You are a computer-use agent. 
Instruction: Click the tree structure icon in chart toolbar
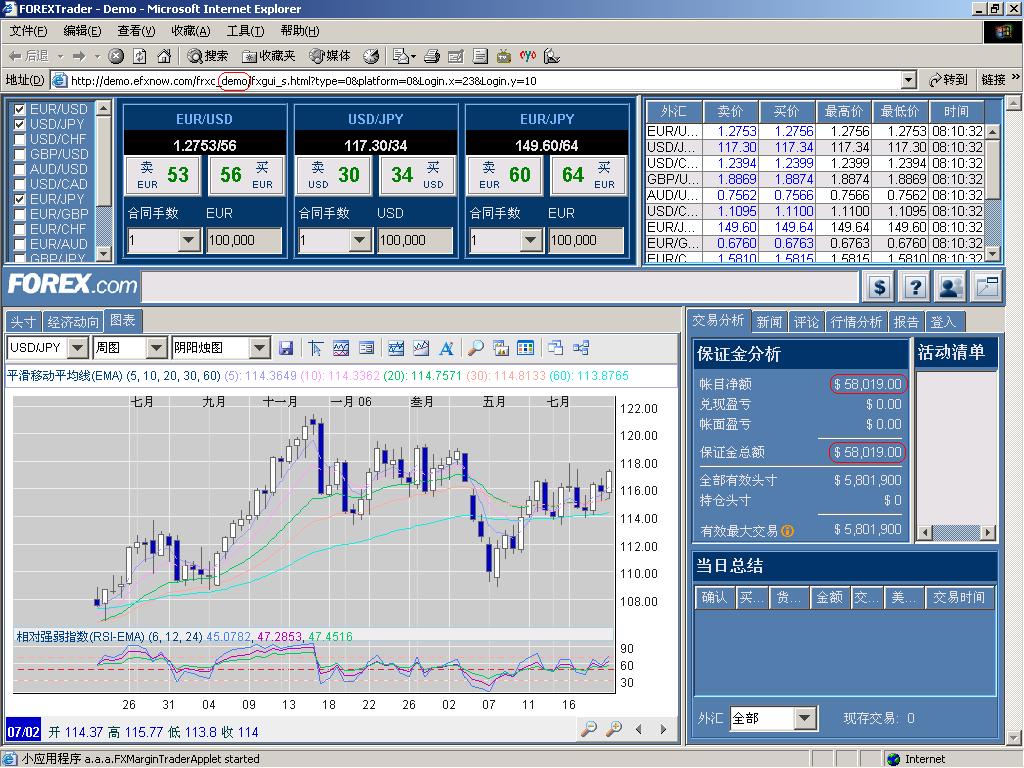pyautogui.click(x=581, y=348)
